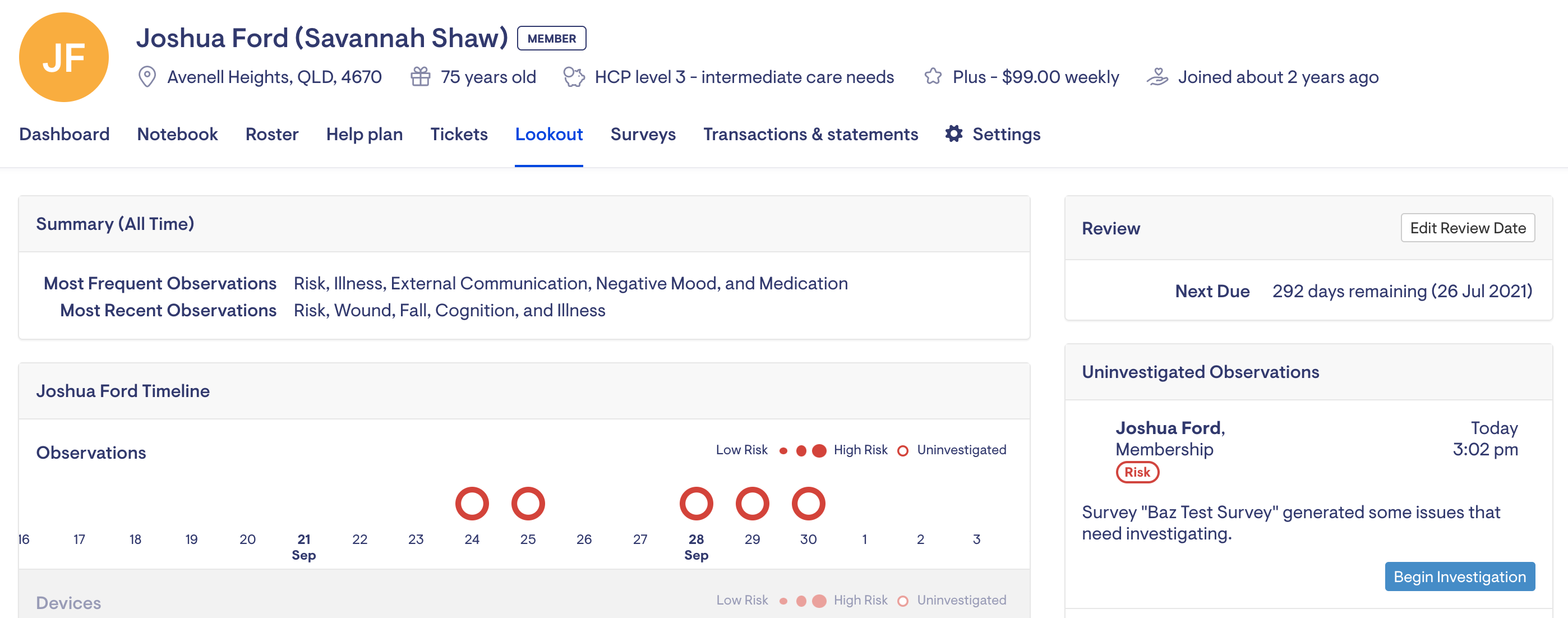Click the Next Due label
This screenshot has height=618, width=1568.
point(1212,291)
